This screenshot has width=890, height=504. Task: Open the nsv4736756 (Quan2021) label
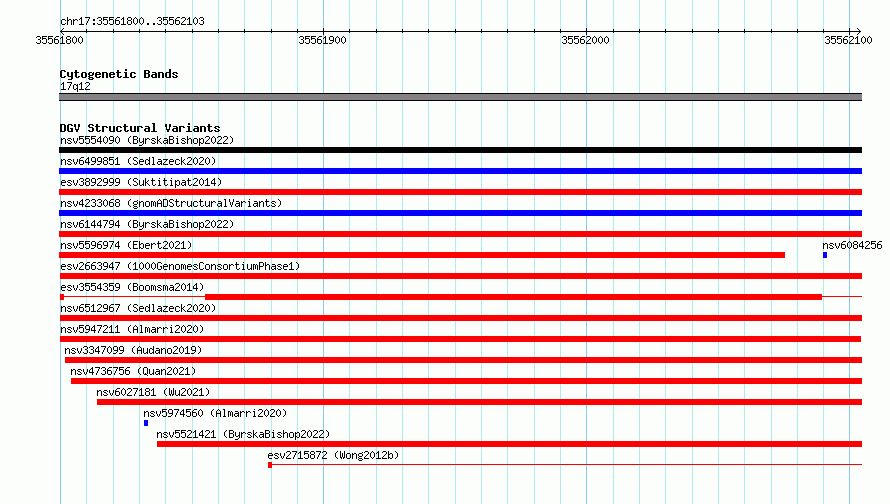coord(133,371)
